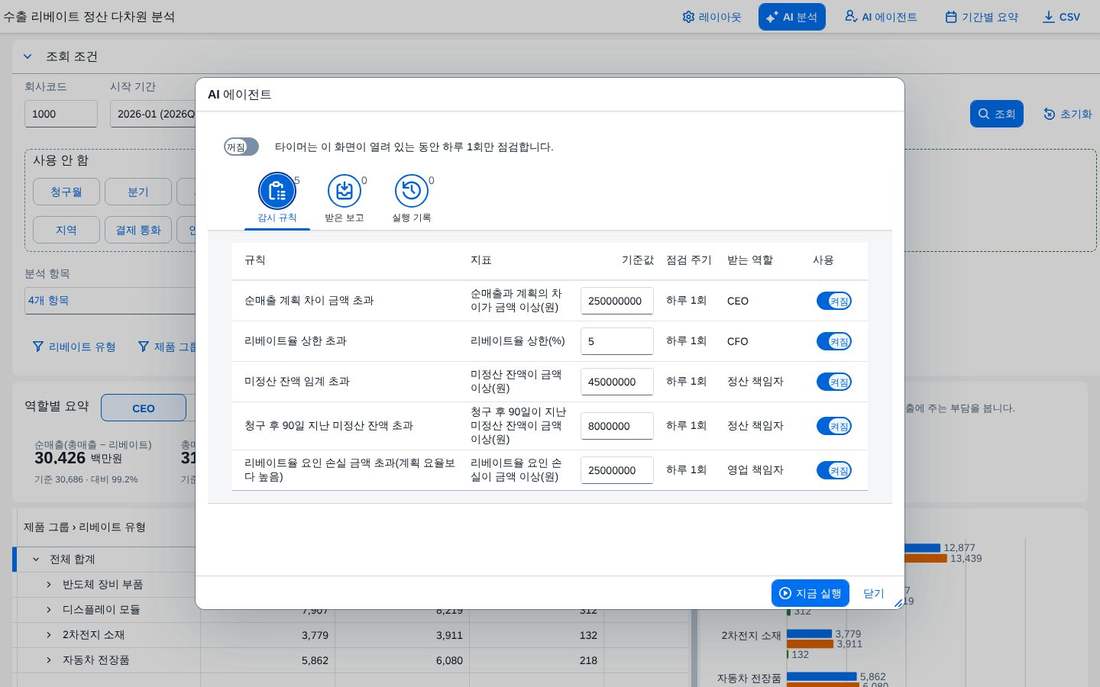Click the 지표 column header
The width and height of the screenshot is (1100, 687).
pos(481,260)
